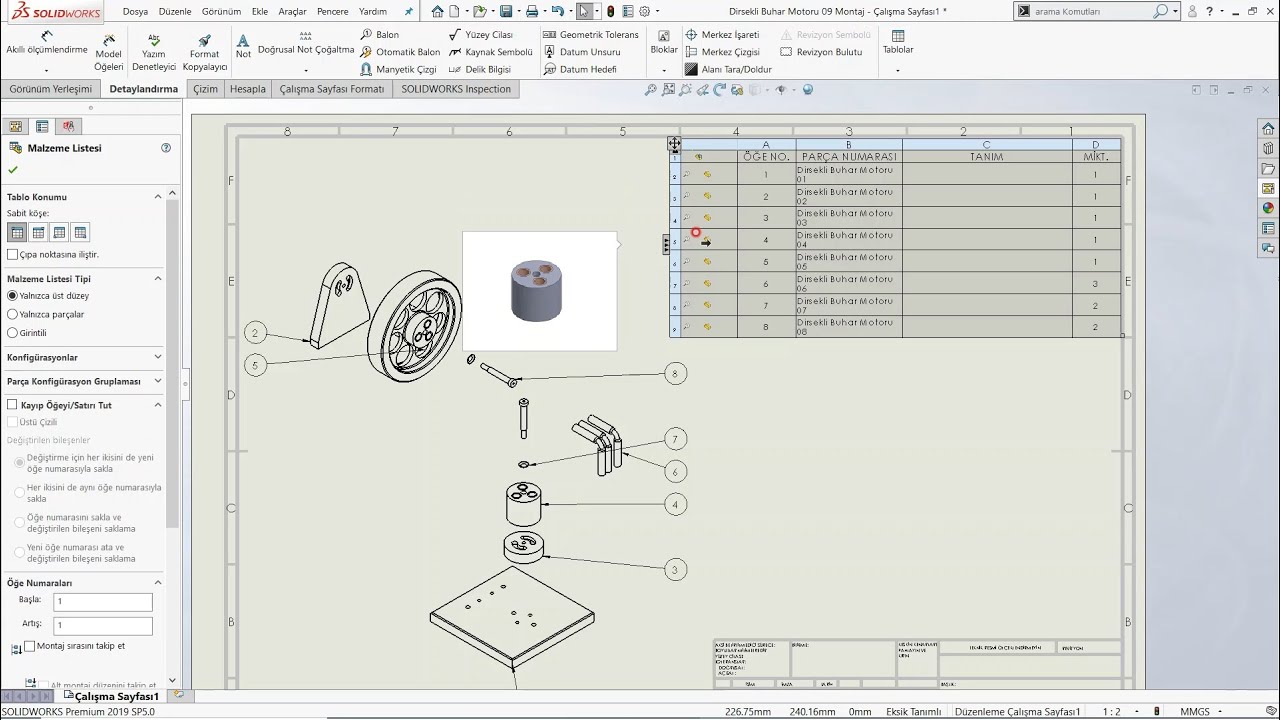Viewport: 1280px width, 720px height.
Task: Select Yalnızca parçalar option
Action: tap(13, 314)
